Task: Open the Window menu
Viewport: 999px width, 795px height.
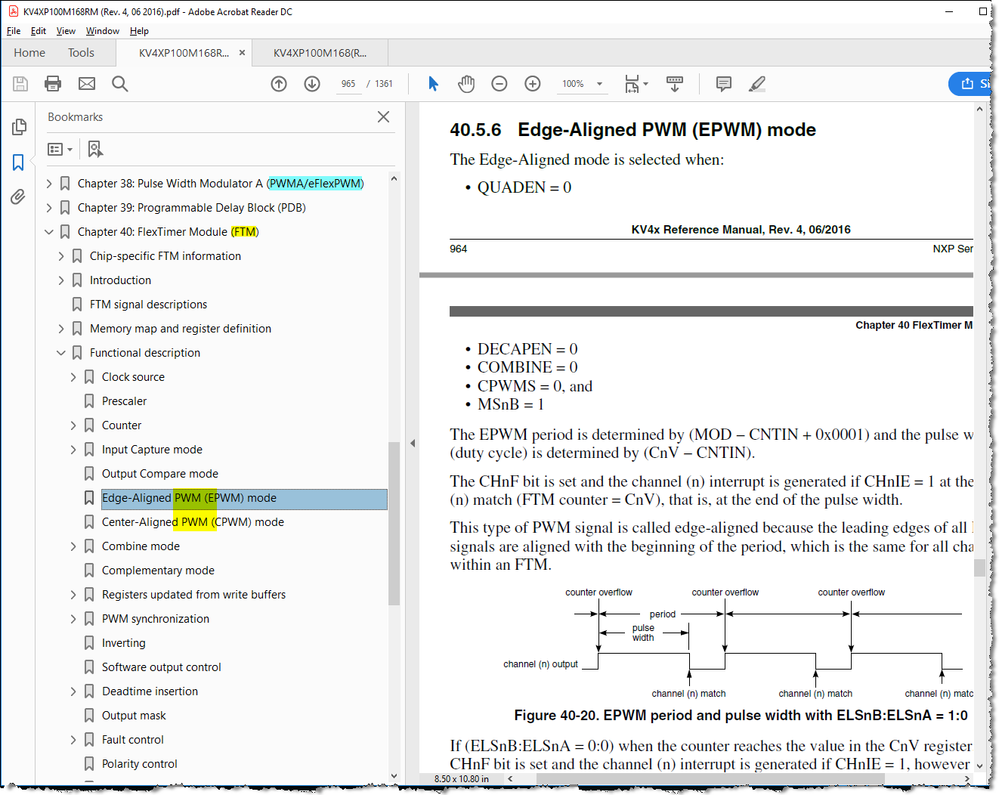Action: 103,31
